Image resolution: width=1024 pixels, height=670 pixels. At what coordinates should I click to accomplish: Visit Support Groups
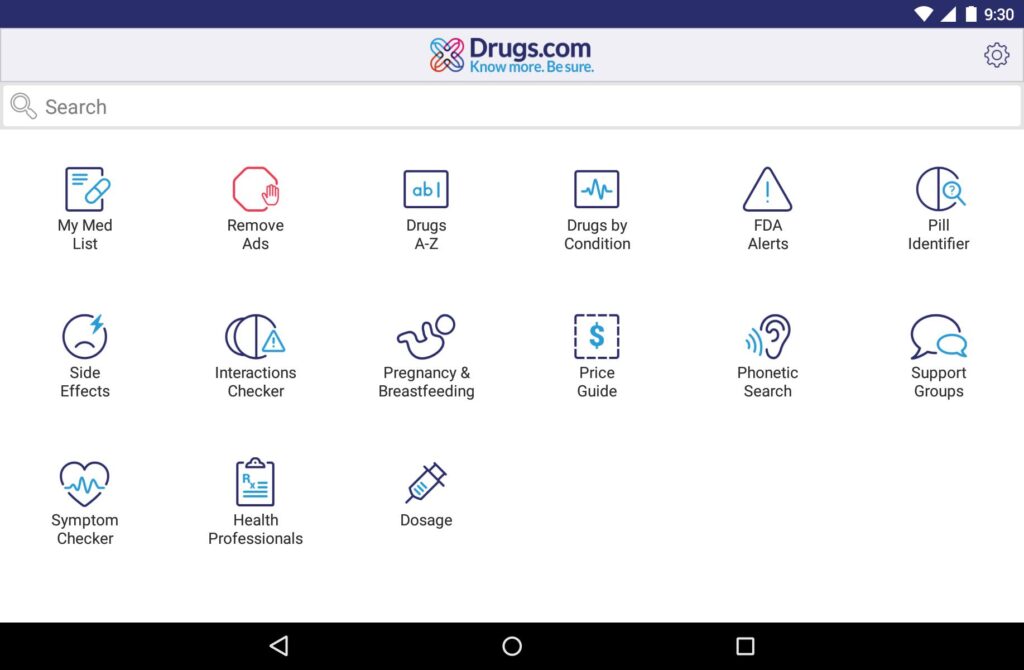pos(938,356)
